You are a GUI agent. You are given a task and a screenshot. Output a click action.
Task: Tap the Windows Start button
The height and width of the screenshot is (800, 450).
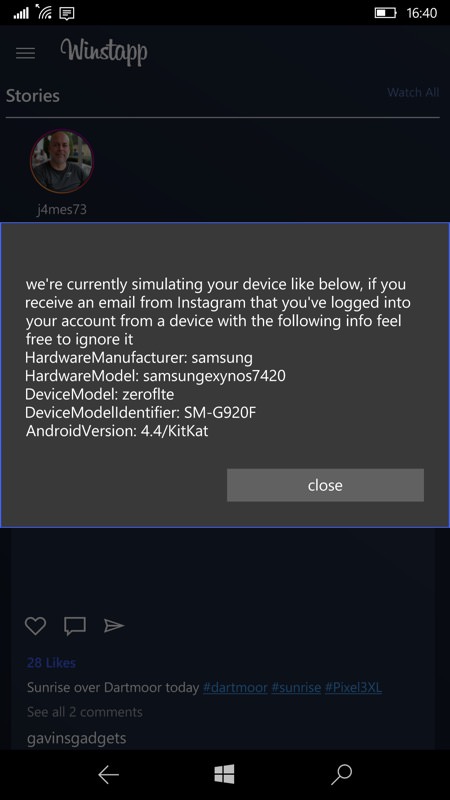pos(224,774)
